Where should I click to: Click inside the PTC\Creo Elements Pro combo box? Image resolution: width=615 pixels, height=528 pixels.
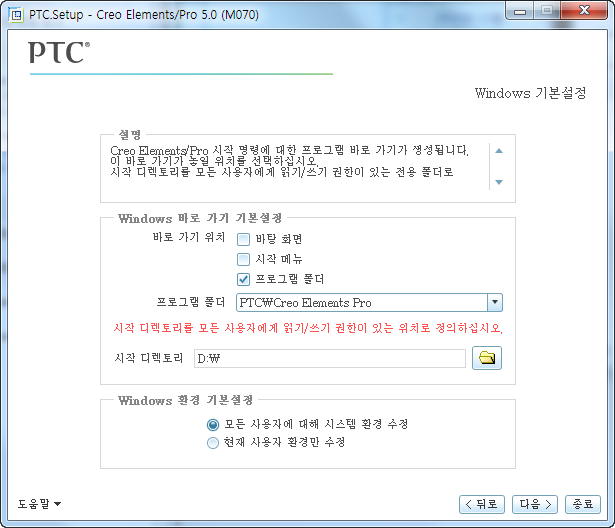pyautogui.click(x=362, y=302)
